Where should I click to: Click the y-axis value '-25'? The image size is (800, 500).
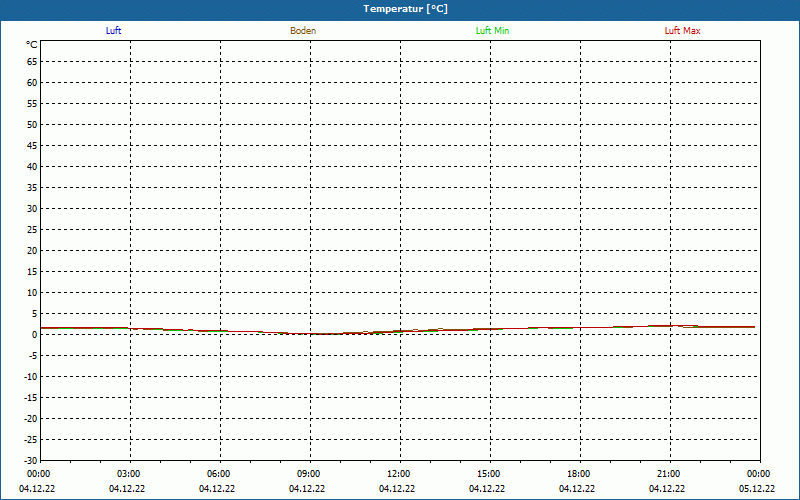31,440
